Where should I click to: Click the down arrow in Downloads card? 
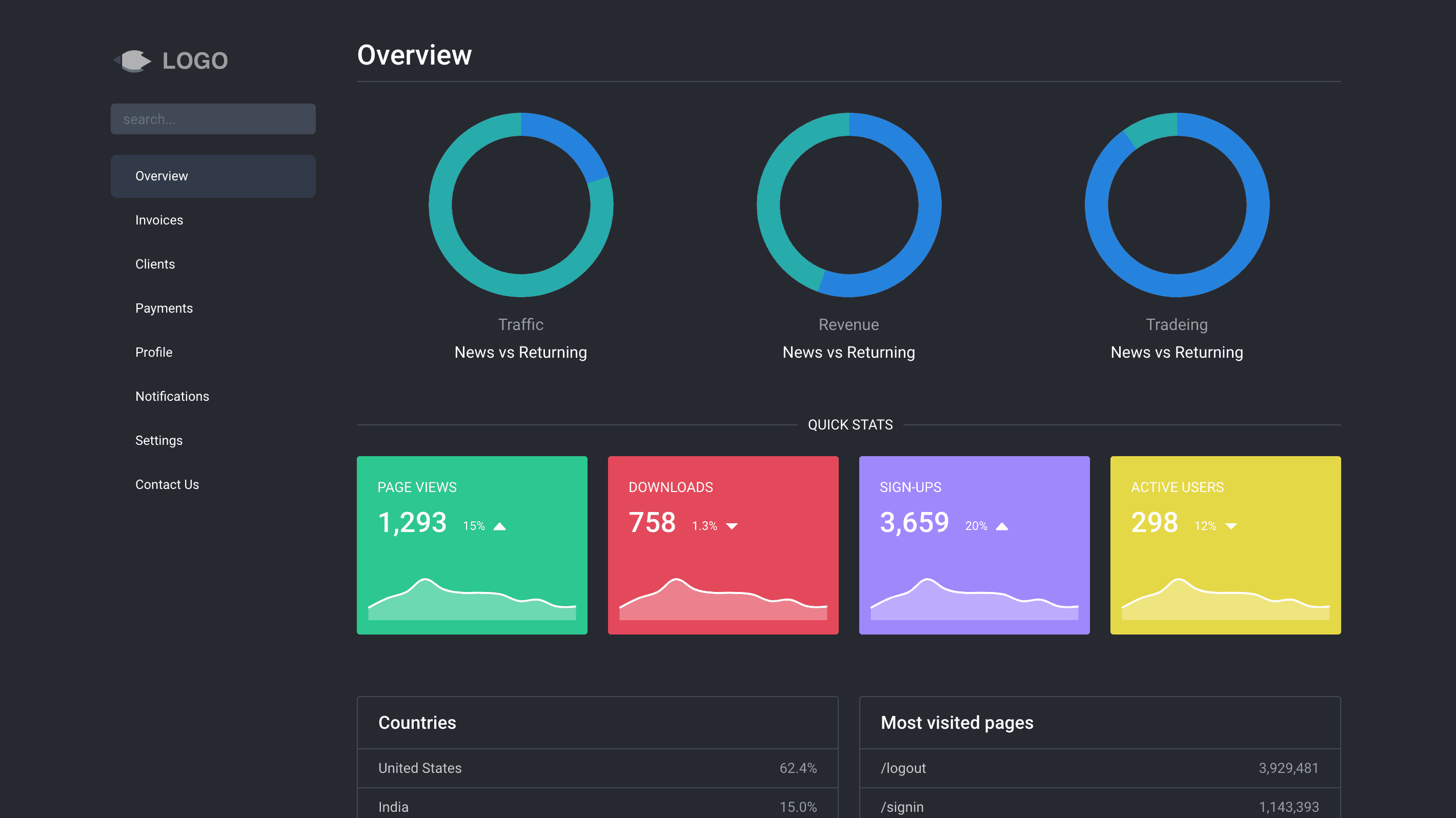pyautogui.click(x=732, y=526)
